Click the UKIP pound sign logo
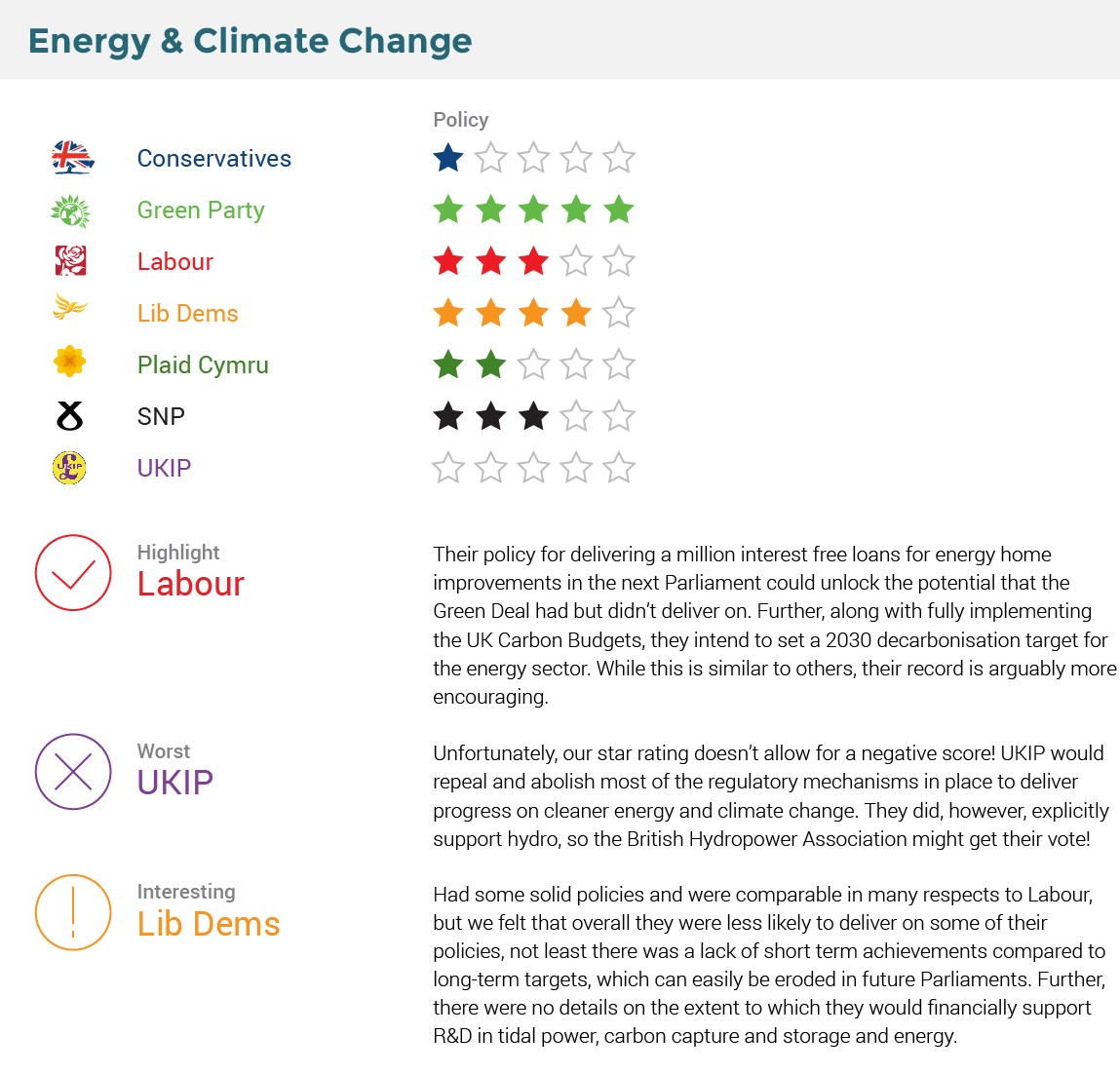This screenshot has width=1120, height=1074. pyautogui.click(x=69, y=468)
